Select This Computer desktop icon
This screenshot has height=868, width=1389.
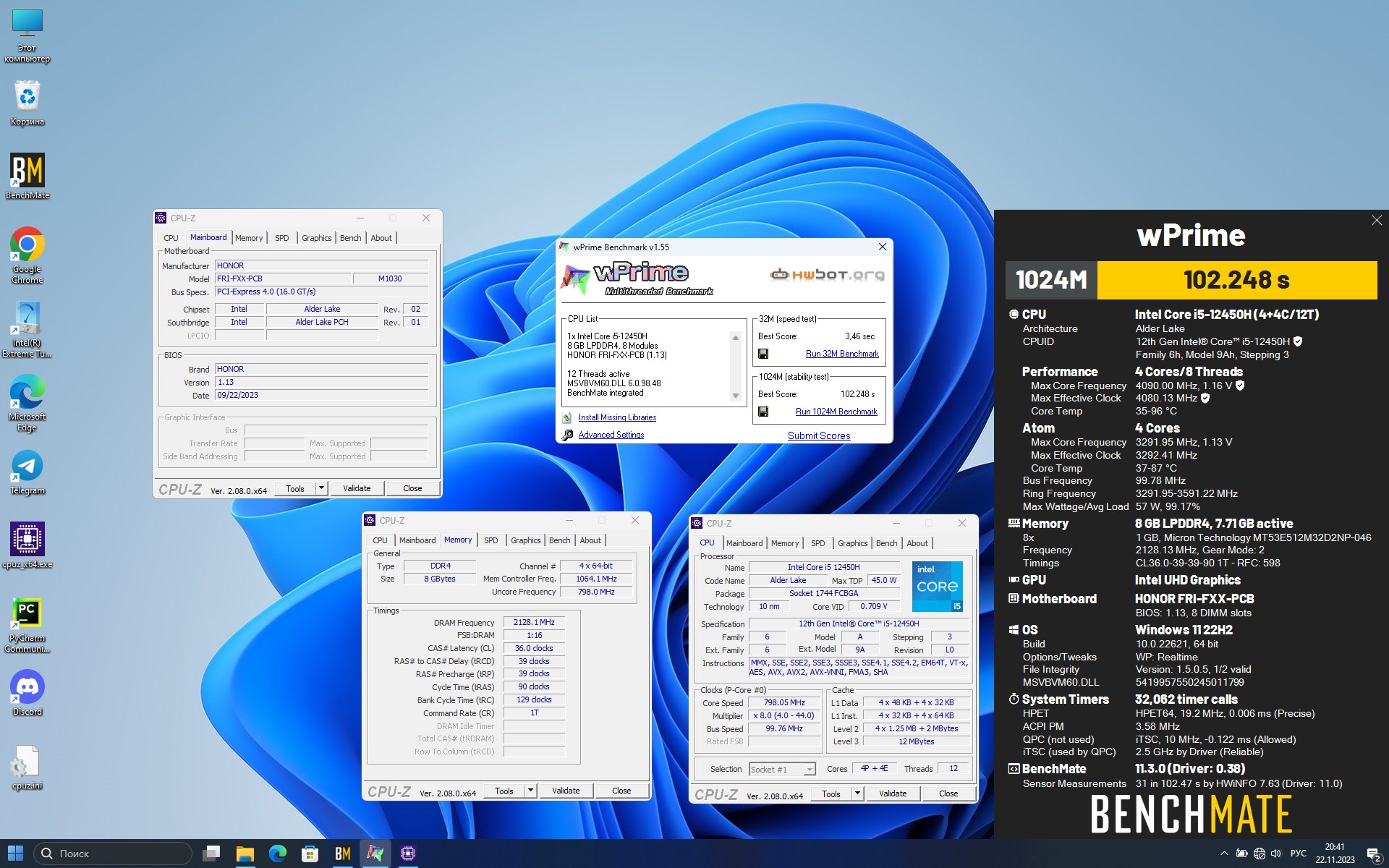point(27,36)
